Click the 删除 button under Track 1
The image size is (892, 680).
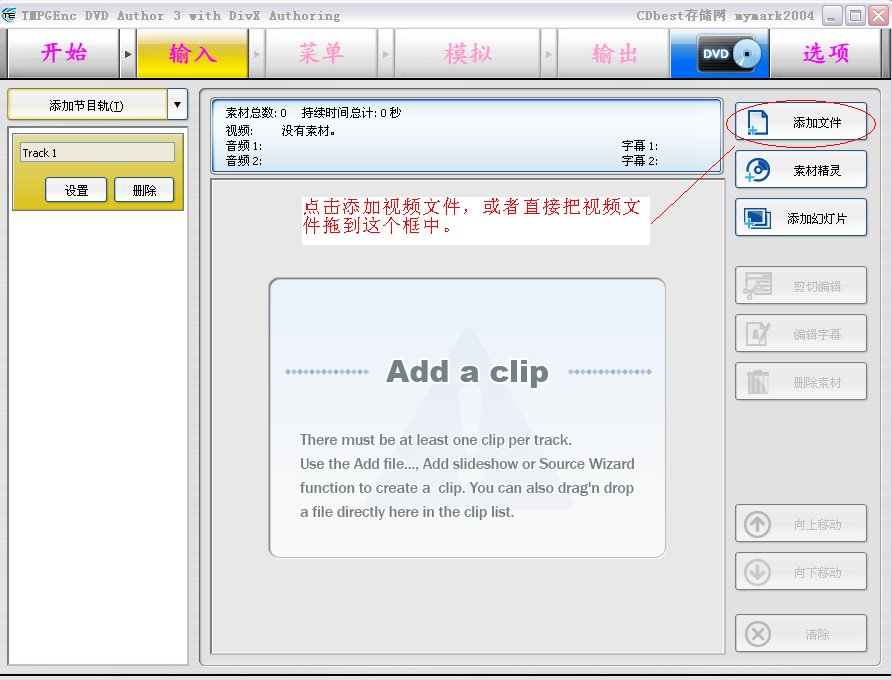pos(144,189)
